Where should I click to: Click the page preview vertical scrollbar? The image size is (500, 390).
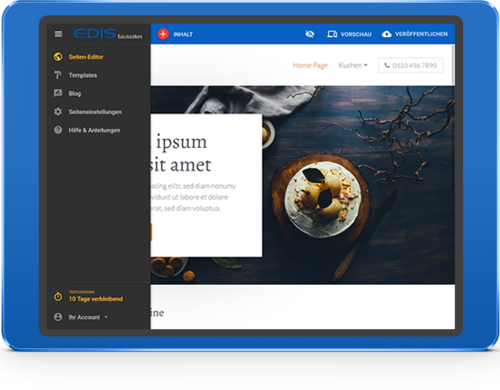click(453, 65)
